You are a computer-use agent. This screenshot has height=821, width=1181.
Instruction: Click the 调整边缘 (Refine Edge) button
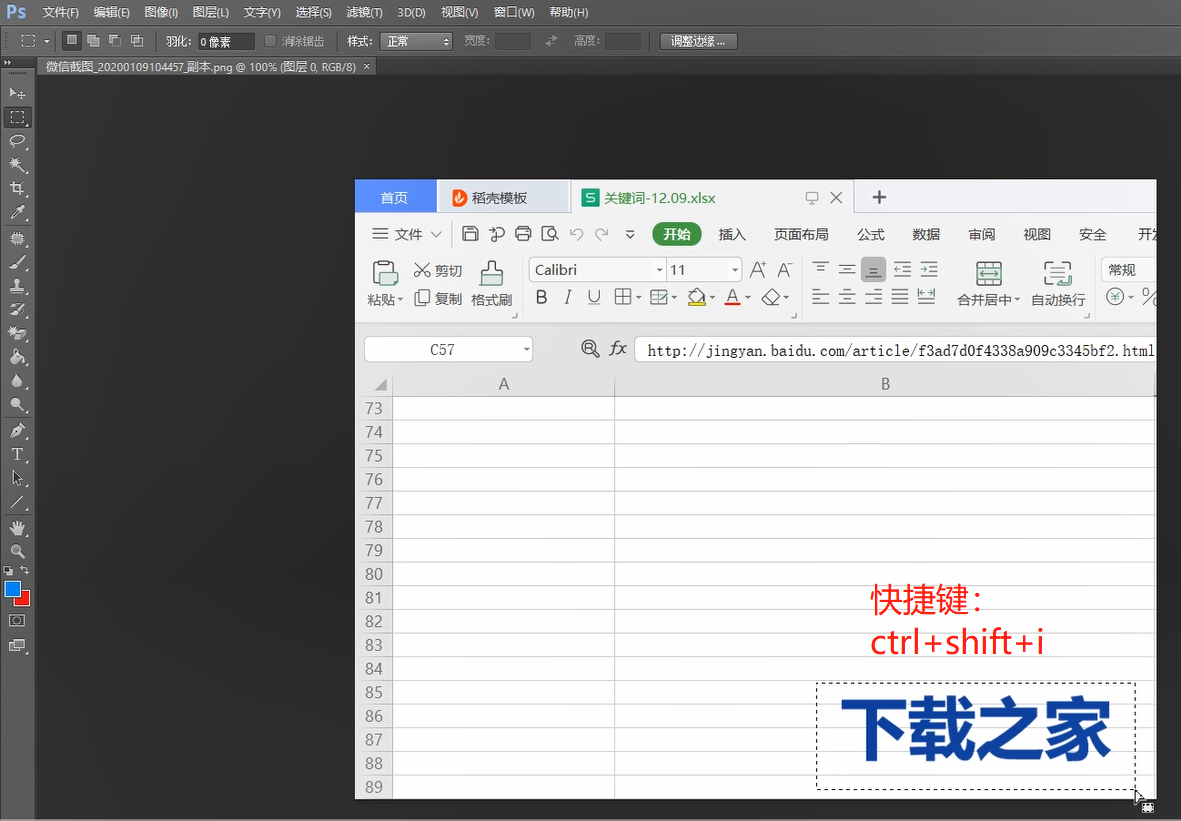tap(699, 41)
